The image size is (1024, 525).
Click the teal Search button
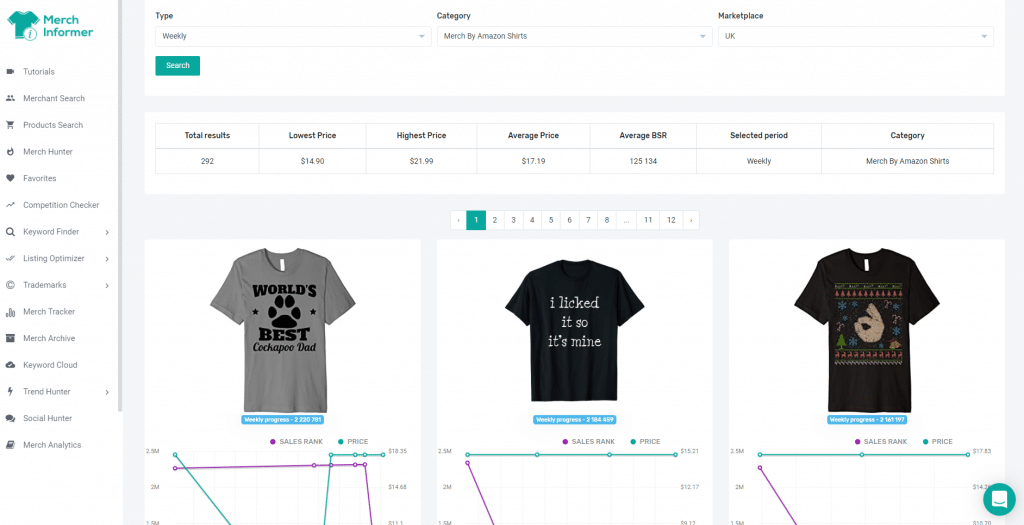tap(178, 65)
